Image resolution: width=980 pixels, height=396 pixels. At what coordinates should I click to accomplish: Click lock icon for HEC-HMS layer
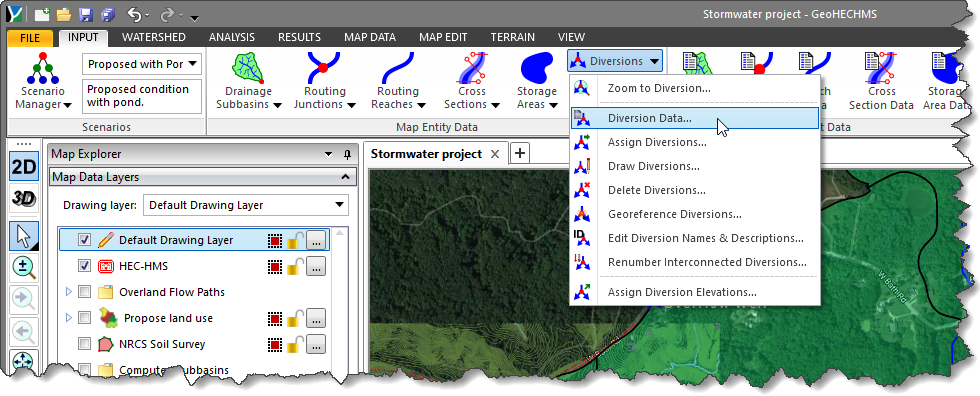(x=296, y=266)
